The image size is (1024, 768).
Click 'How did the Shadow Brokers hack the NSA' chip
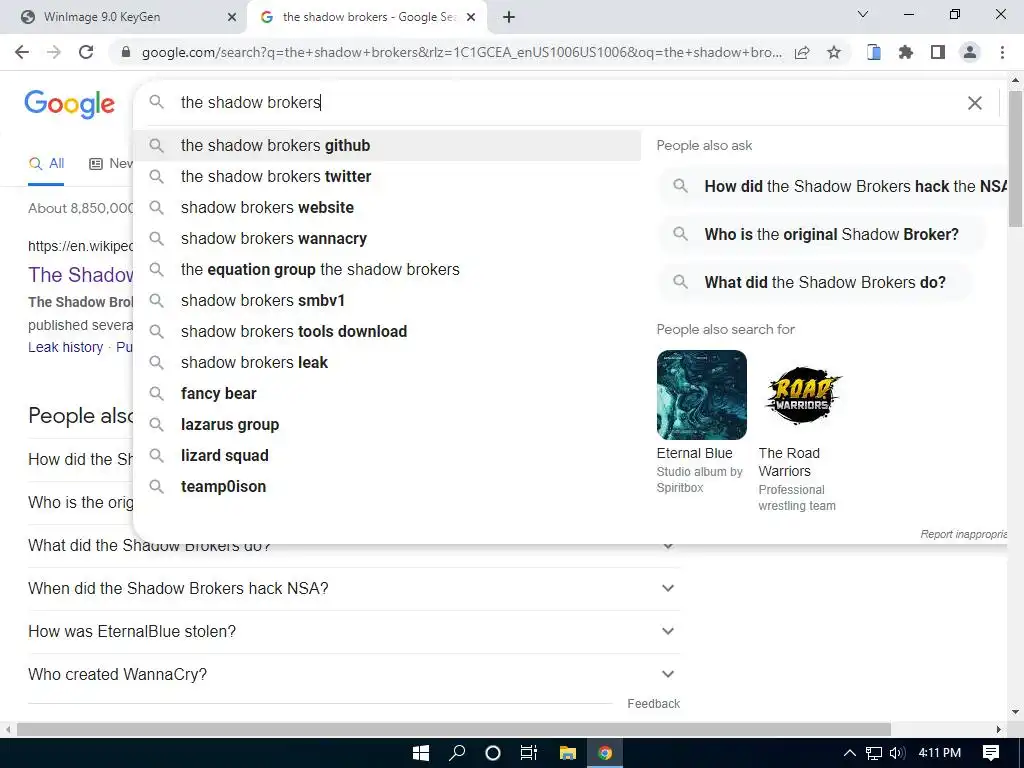[x=834, y=187]
